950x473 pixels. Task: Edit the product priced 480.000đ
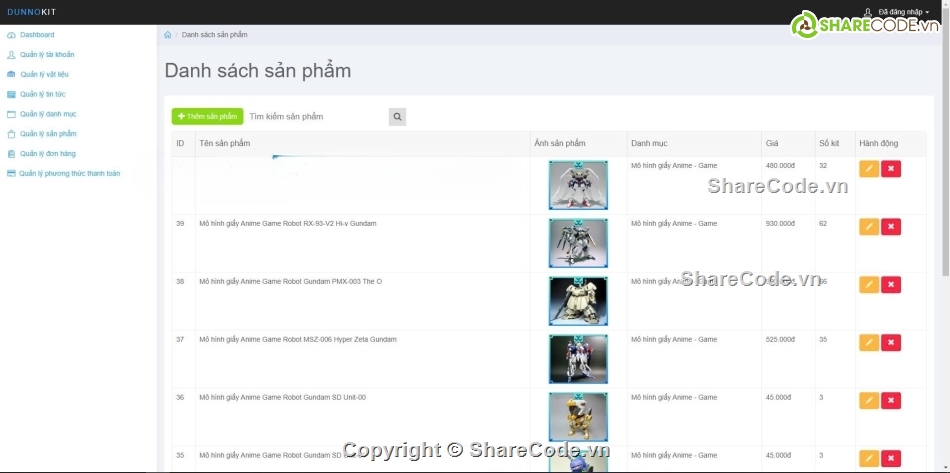click(869, 169)
